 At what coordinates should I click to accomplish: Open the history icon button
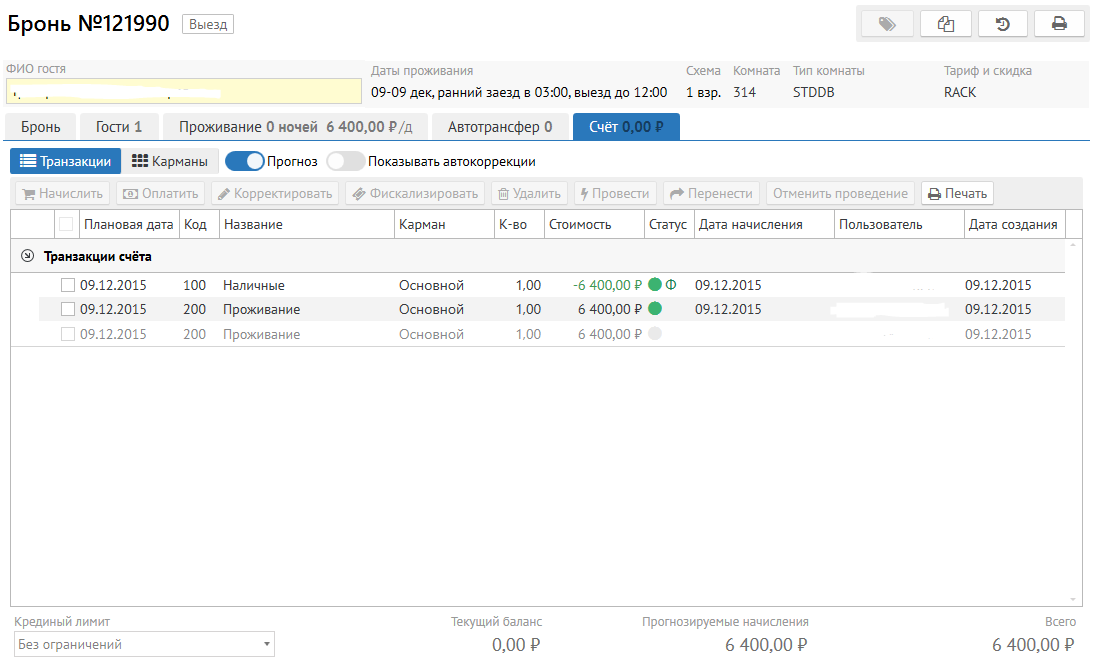1003,24
